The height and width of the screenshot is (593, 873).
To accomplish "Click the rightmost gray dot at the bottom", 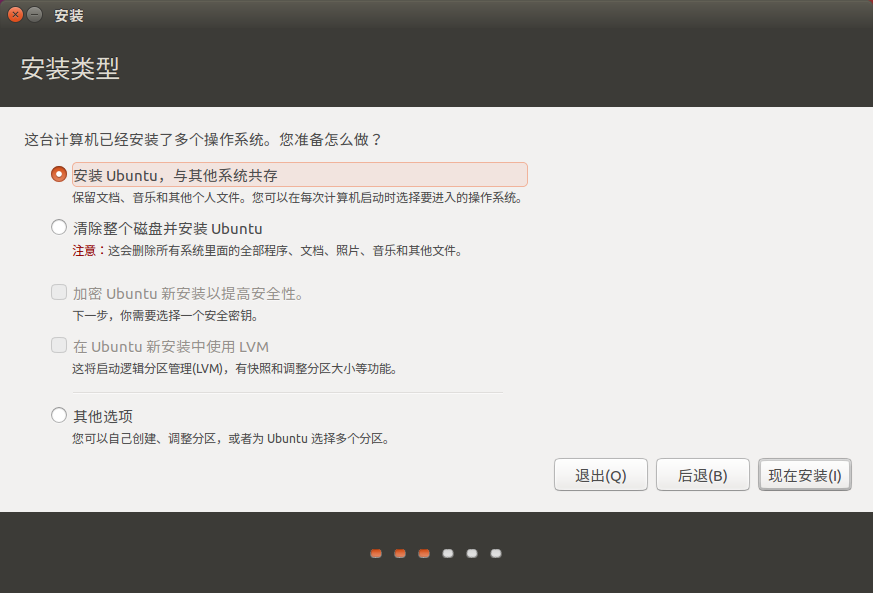I will click(495, 552).
